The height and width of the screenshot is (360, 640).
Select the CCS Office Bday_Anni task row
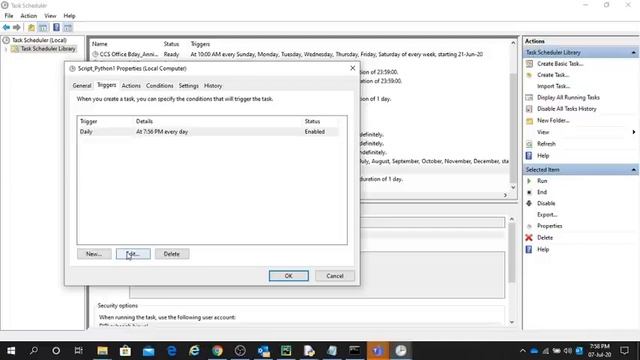(x=300, y=54)
